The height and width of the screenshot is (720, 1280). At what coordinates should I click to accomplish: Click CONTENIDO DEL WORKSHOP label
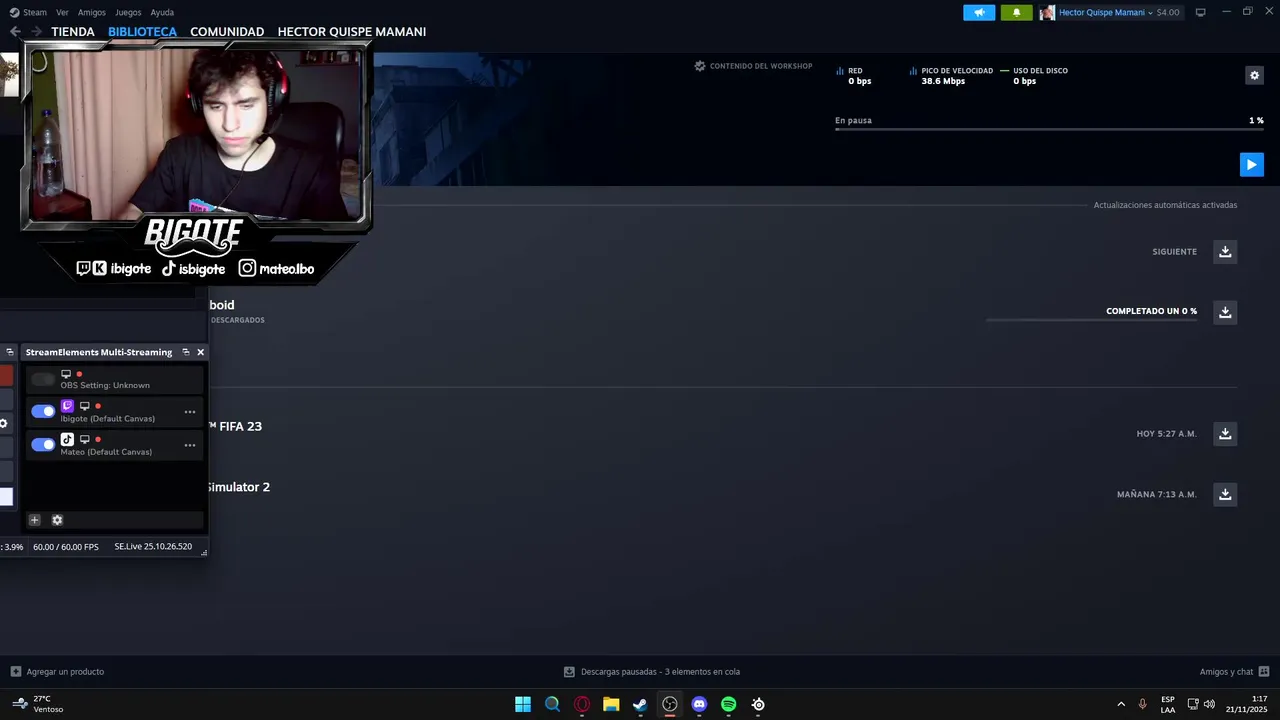click(x=761, y=66)
